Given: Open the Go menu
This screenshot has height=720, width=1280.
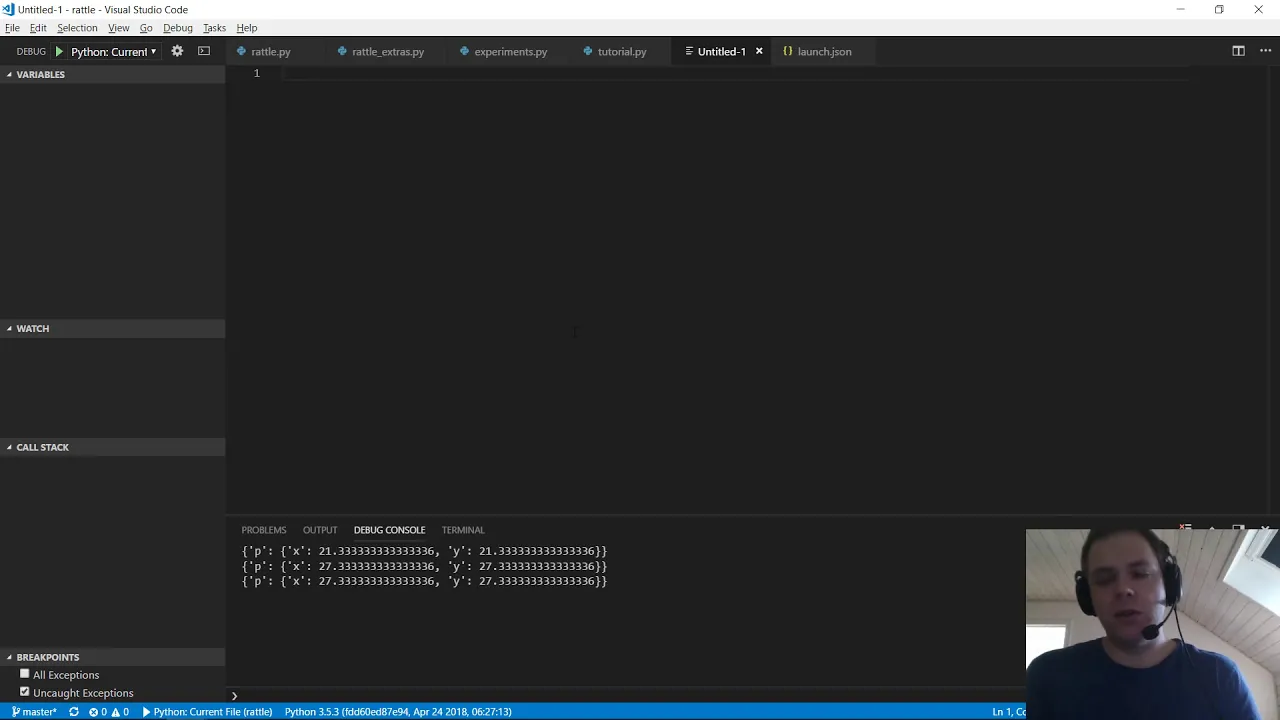Looking at the screenshot, I should tap(146, 28).
